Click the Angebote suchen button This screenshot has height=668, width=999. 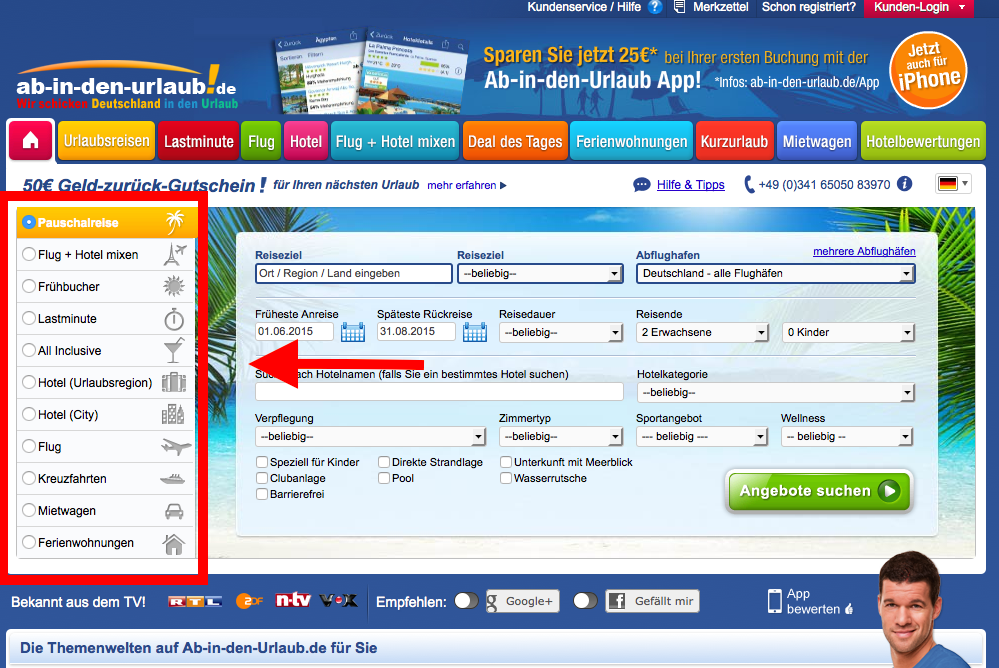(x=819, y=491)
